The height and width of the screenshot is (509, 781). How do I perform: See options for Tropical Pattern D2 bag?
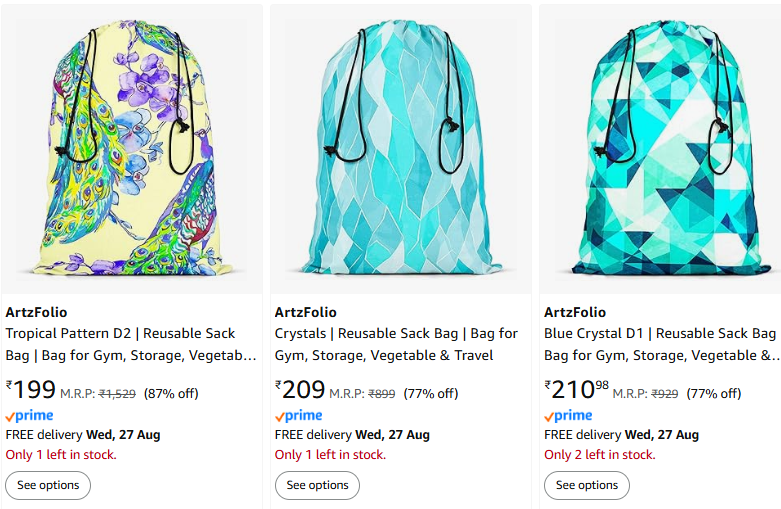(48, 485)
